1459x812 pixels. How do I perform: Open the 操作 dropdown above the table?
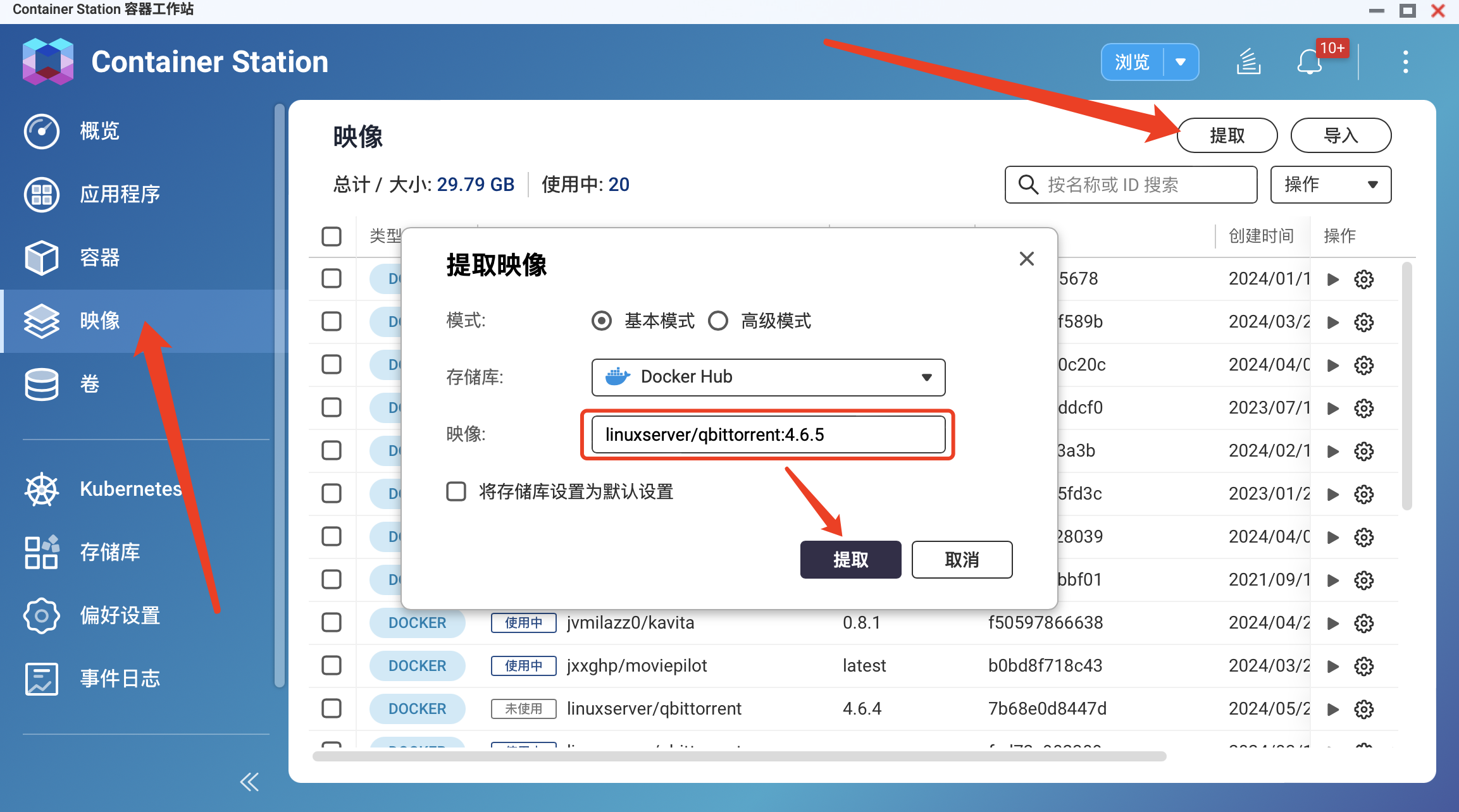1331,185
